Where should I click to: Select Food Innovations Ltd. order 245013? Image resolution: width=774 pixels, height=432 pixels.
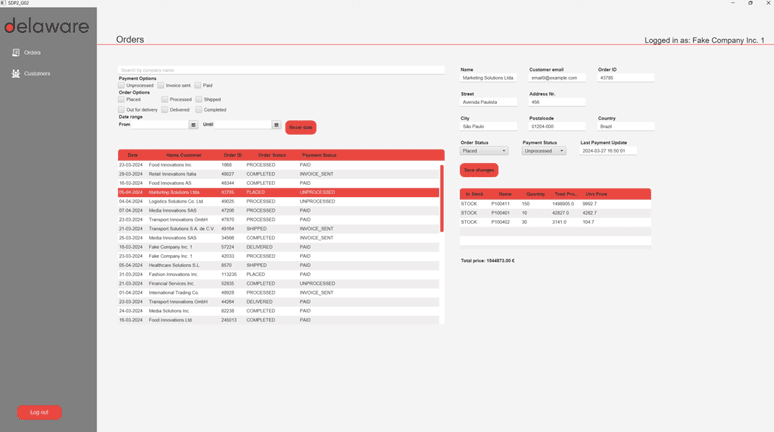278,320
